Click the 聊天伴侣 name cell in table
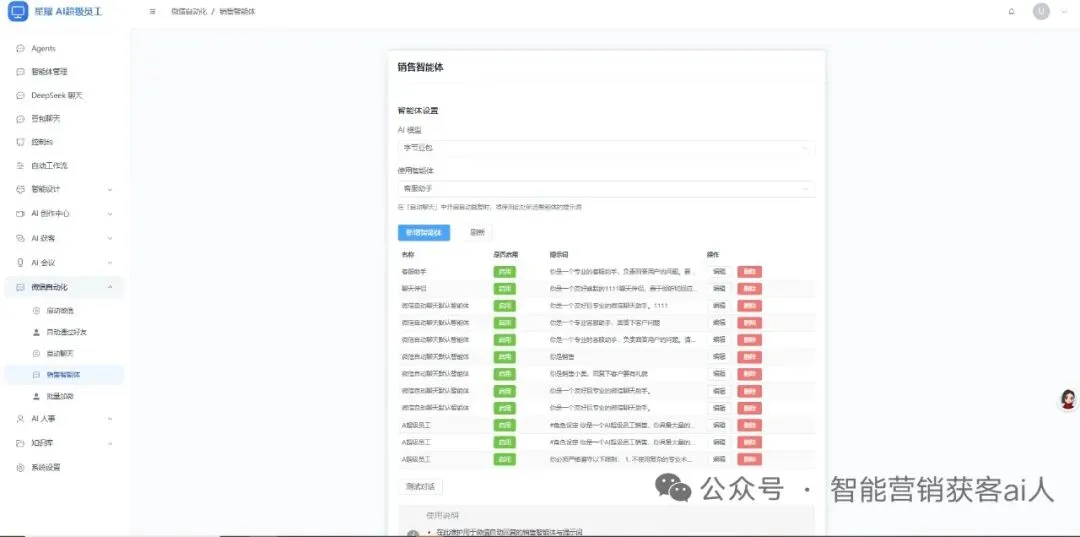The height and width of the screenshot is (537, 1080). click(x=414, y=288)
